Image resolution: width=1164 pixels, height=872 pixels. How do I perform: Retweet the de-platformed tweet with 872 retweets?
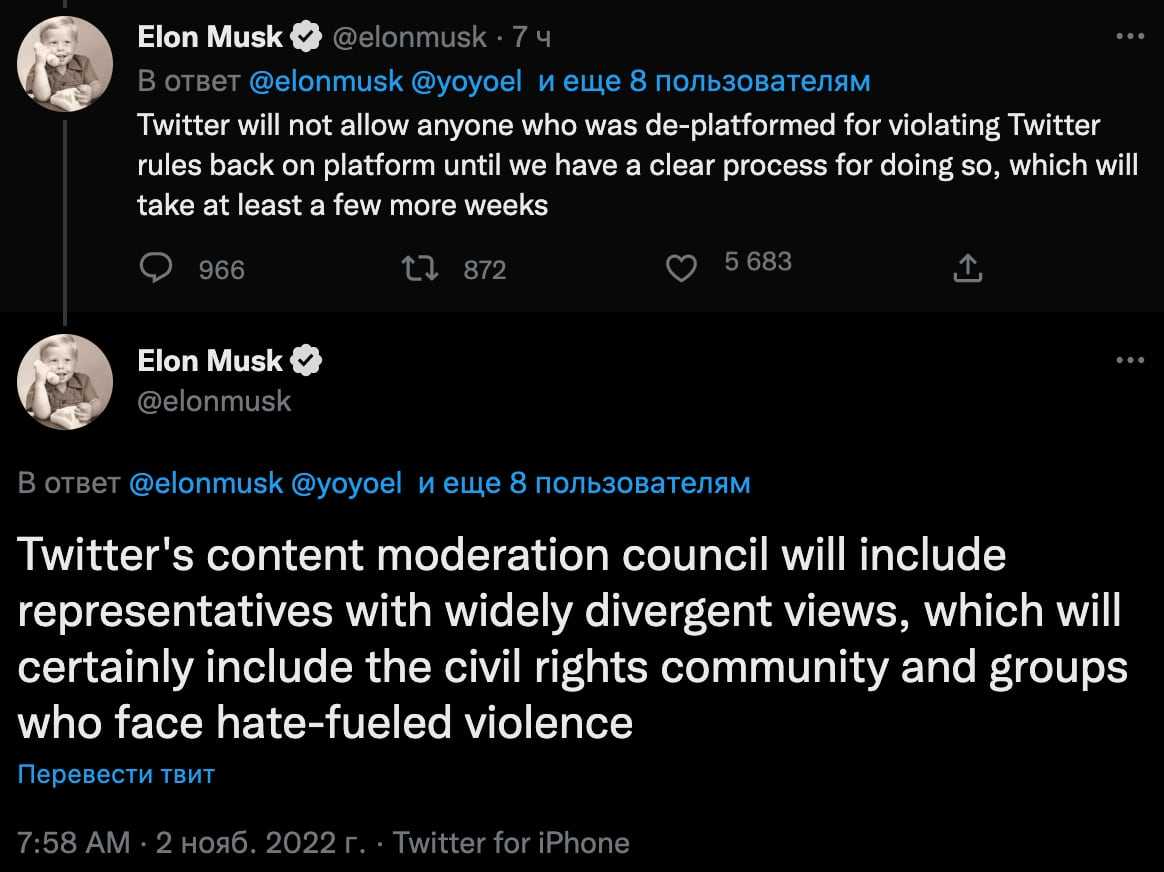(x=413, y=268)
